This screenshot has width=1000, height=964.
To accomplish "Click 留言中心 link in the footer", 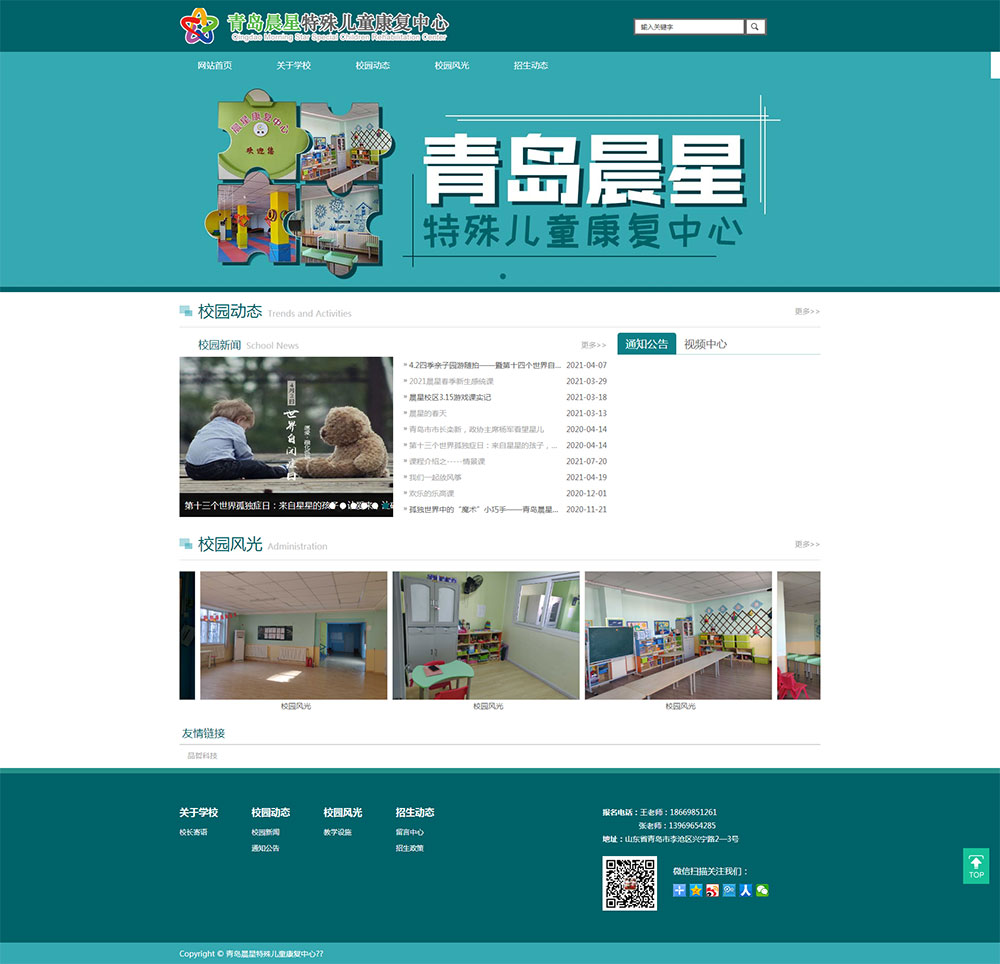I will [x=410, y=832].
